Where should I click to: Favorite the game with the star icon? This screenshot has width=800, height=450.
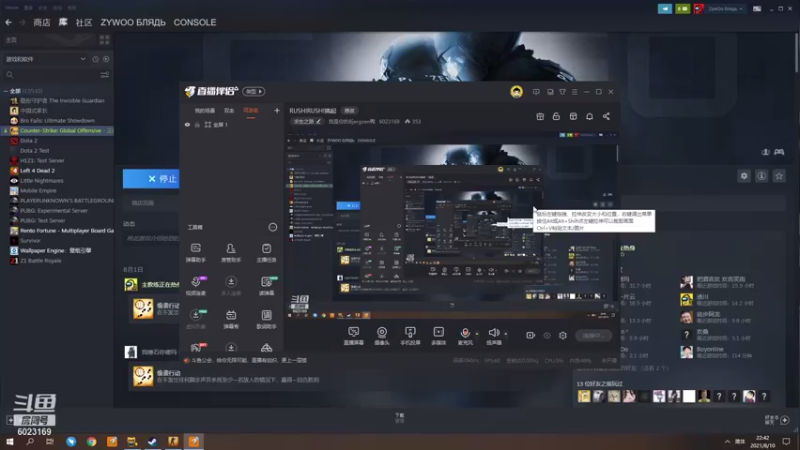point(779,176)
